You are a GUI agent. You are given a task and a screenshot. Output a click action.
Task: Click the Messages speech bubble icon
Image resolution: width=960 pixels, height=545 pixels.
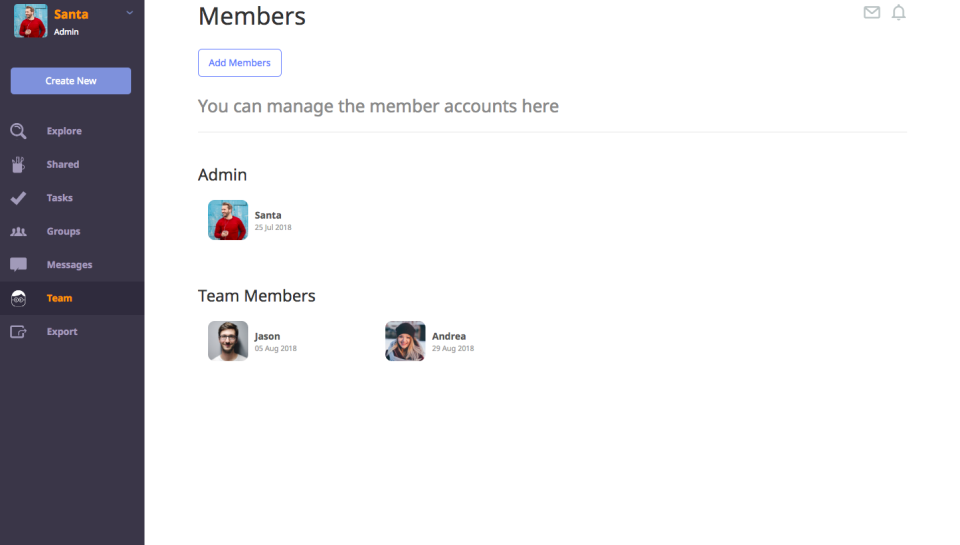18,265
